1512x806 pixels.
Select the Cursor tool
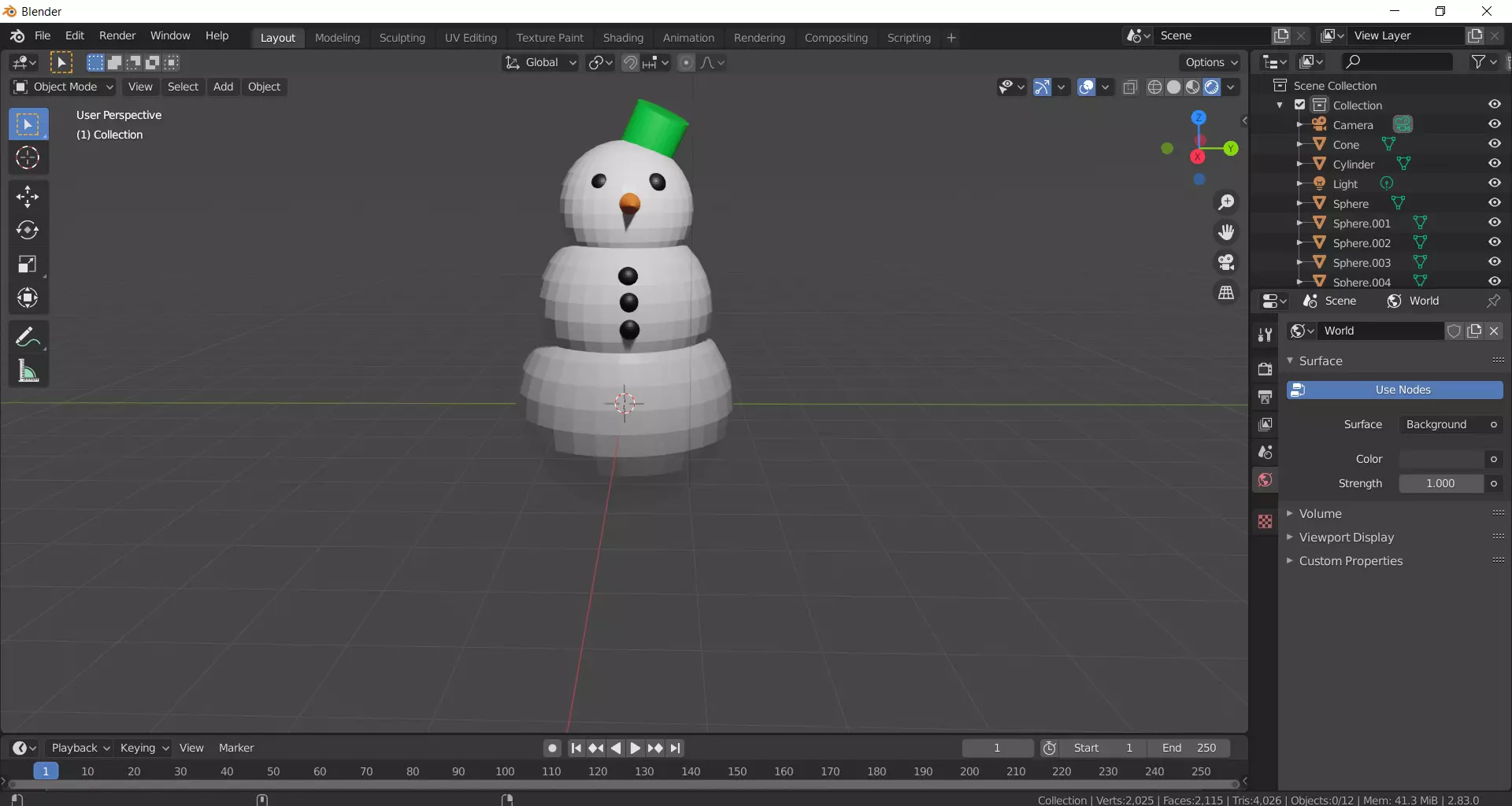click(x=28, y=158)
